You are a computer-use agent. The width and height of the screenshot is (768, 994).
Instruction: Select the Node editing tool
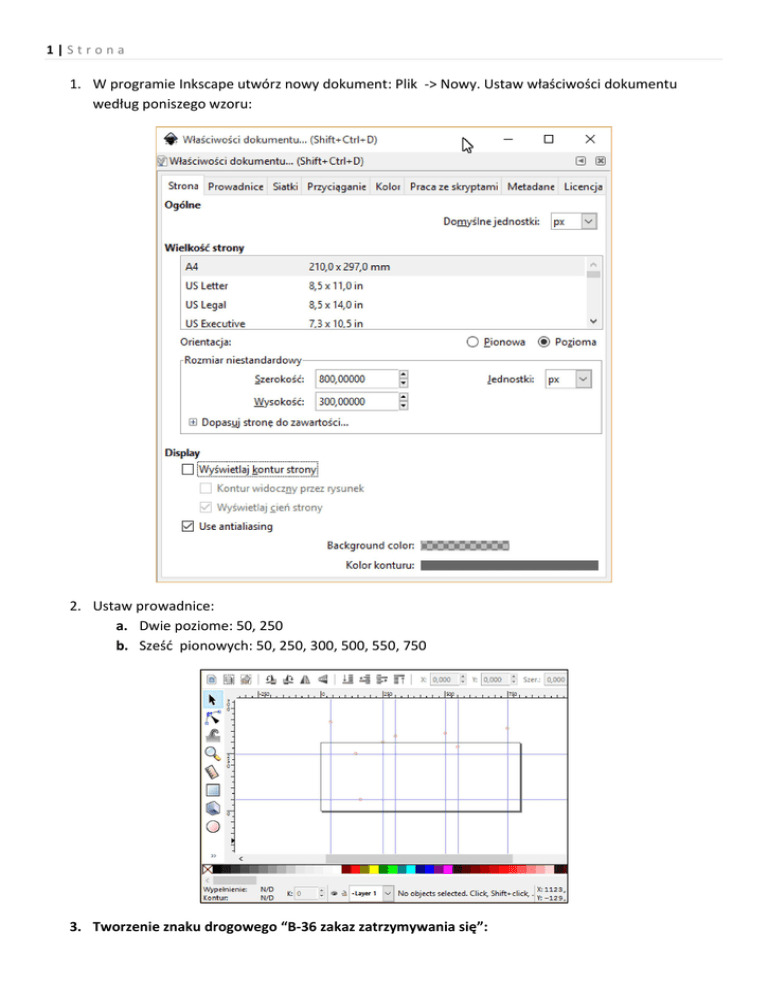point(212,718)
